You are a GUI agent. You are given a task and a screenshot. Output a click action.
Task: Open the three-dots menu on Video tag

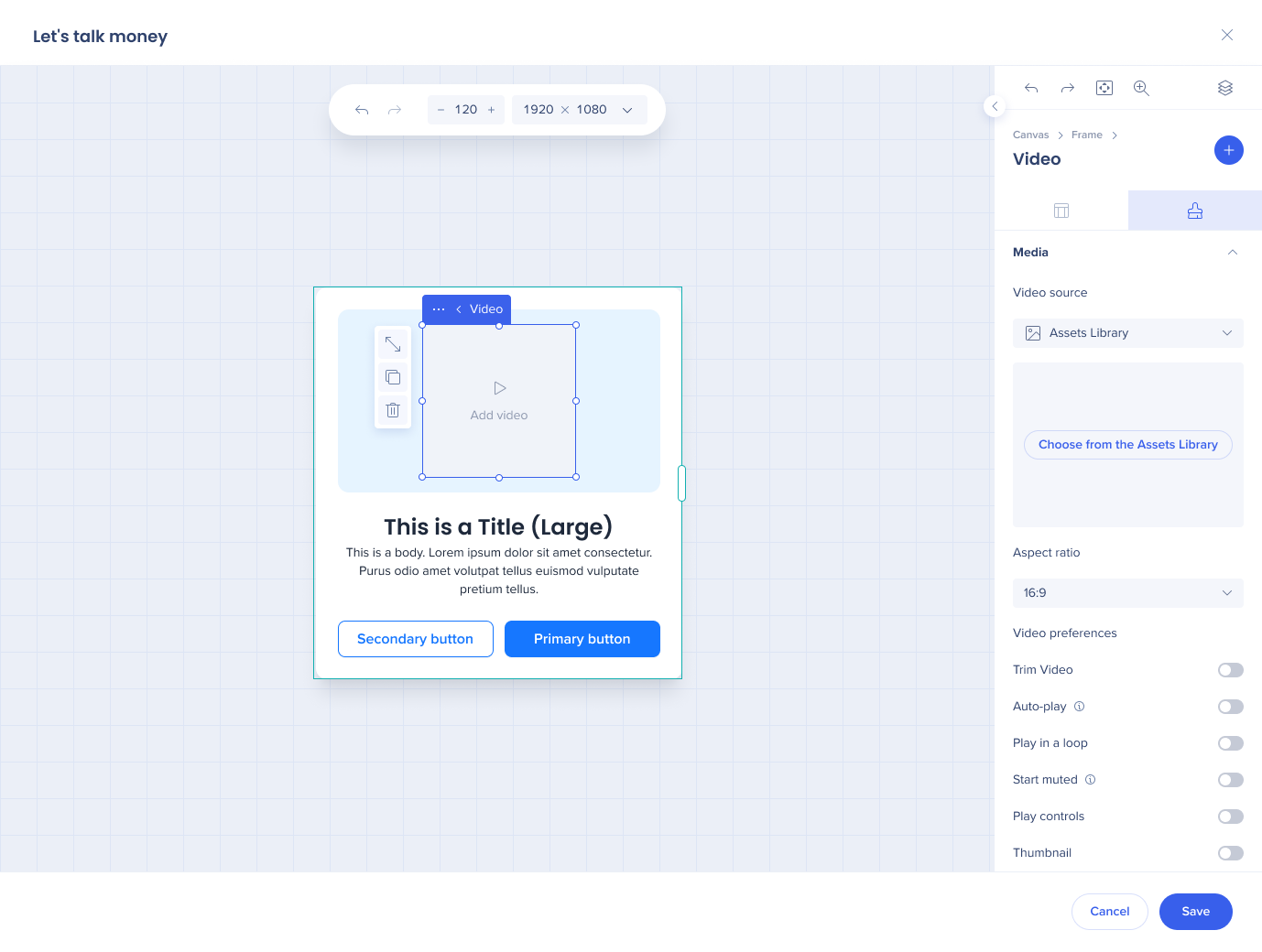439,309
